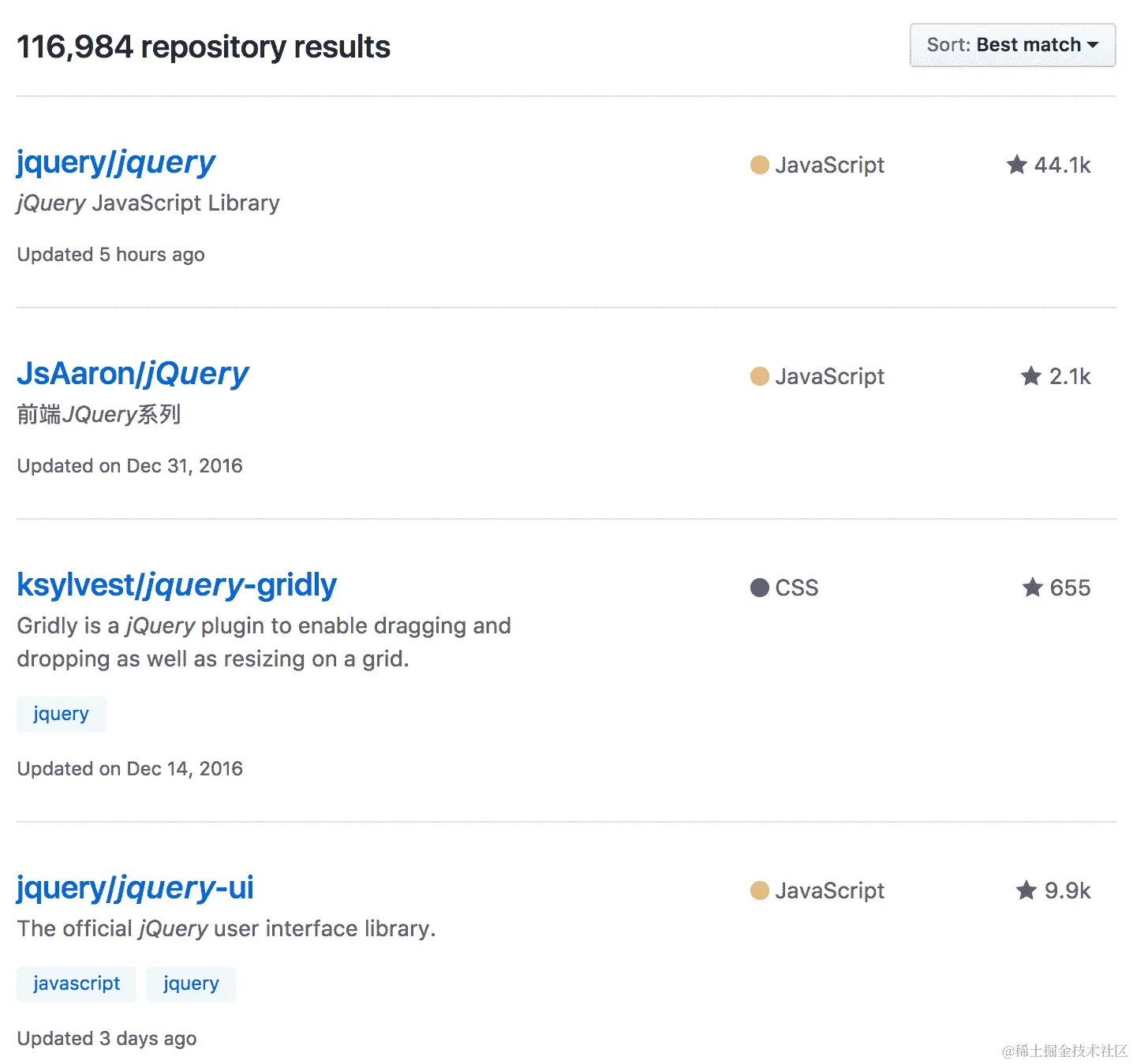Click the CSS language label

(797, 588)
